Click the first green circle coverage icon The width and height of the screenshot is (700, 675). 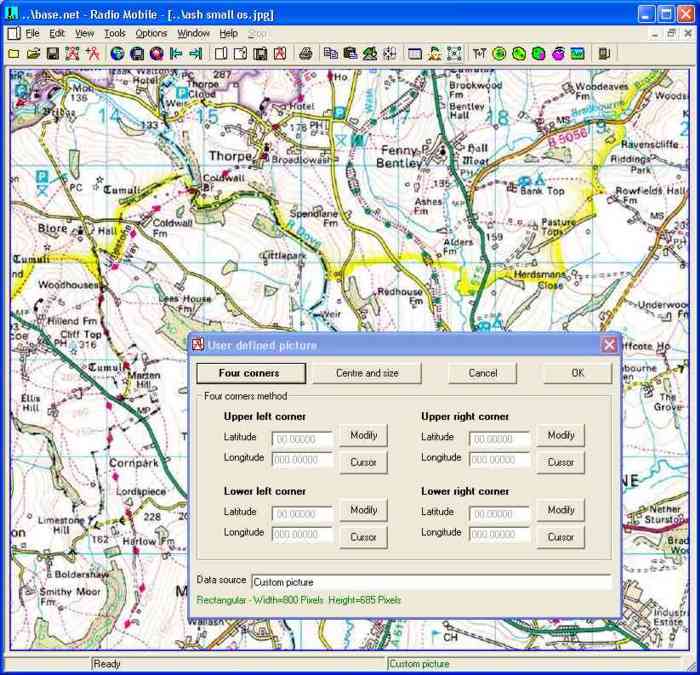499,54
